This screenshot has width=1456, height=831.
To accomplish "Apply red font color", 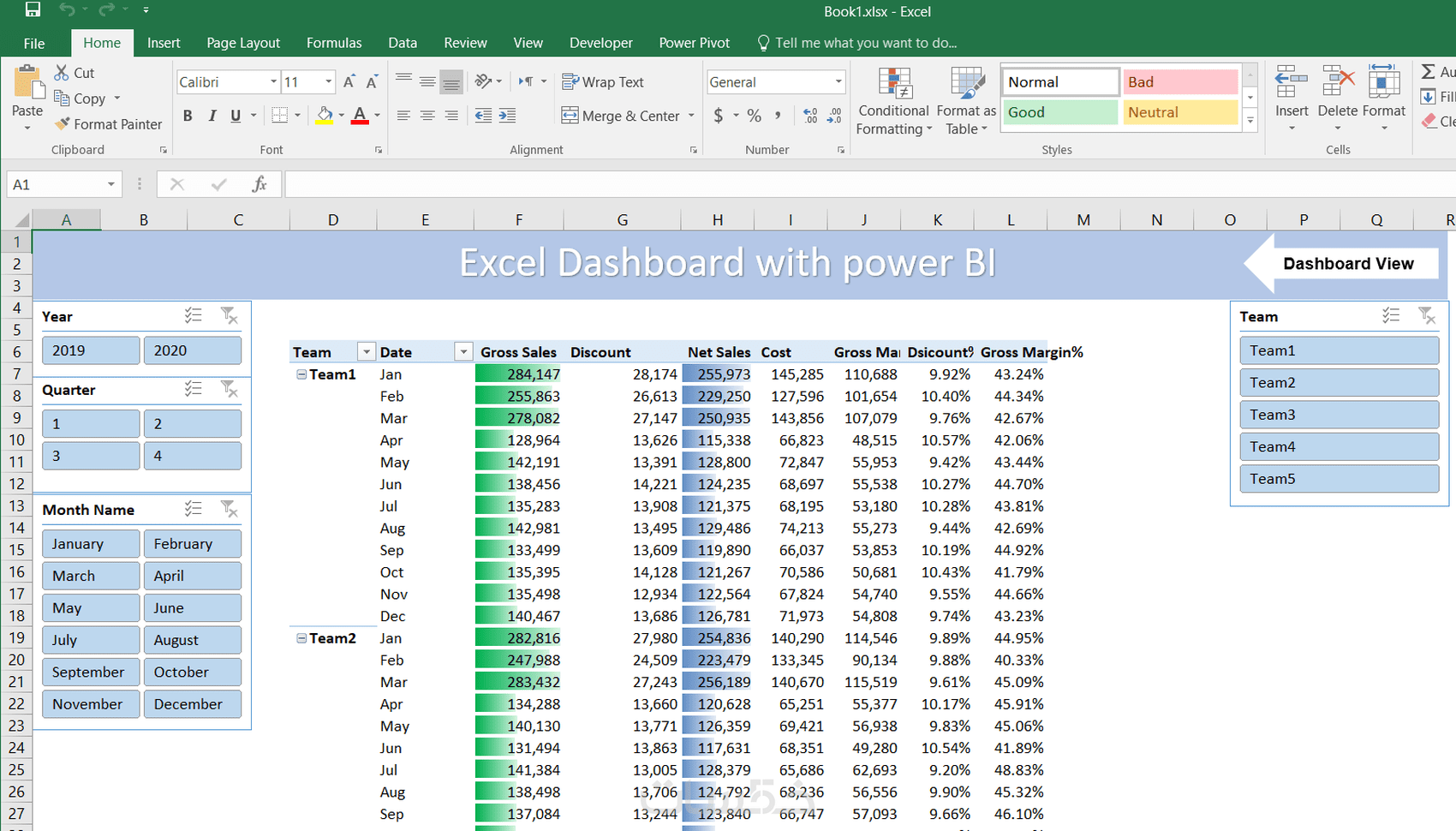I will (360, 116).
